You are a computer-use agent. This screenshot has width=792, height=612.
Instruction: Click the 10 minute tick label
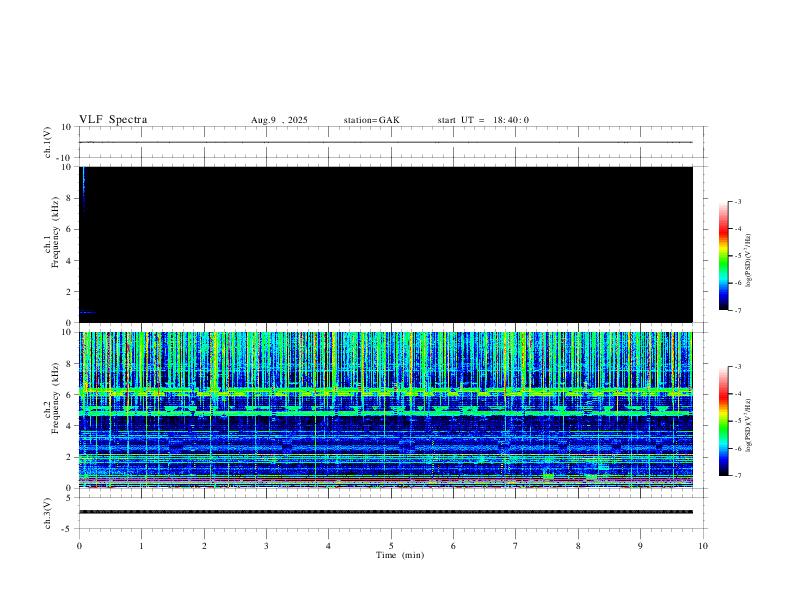tap(703, 546)
